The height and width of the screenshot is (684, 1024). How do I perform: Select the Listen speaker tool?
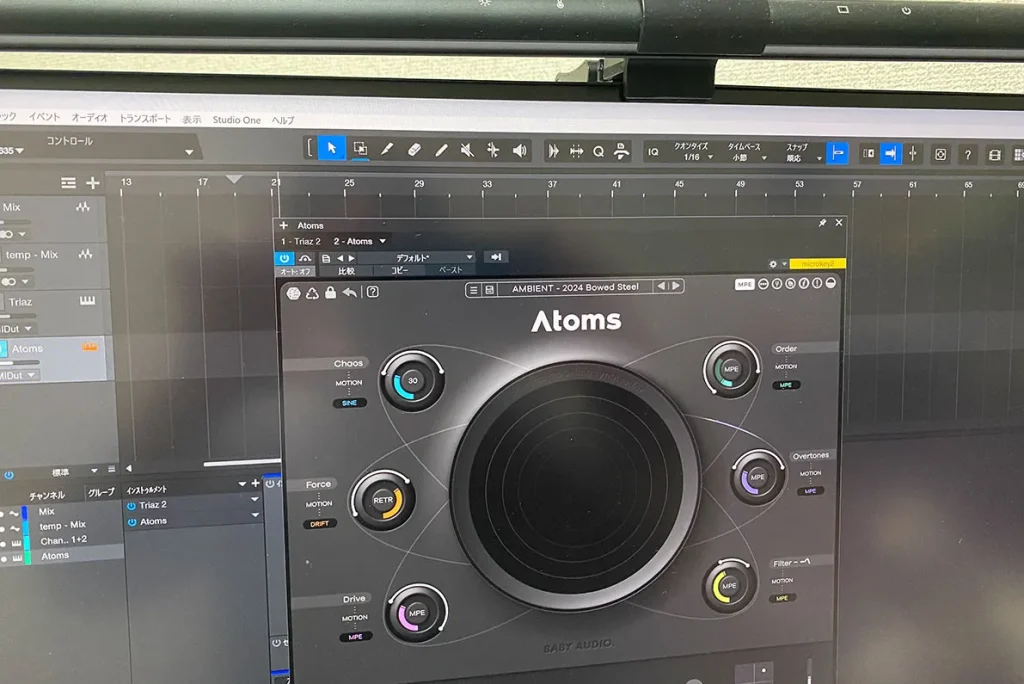(520, 150)
